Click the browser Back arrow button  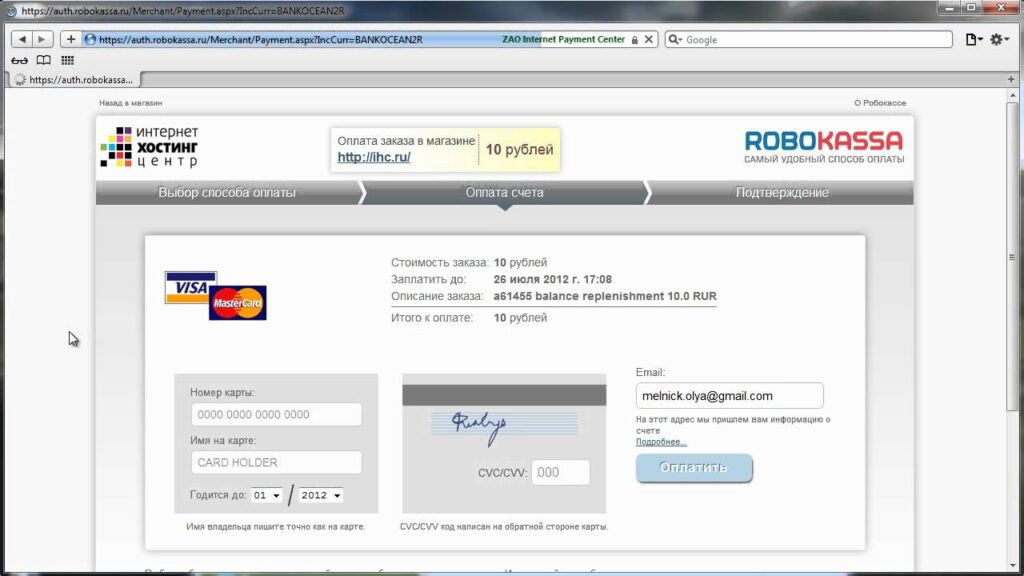(x=22, y=39)
